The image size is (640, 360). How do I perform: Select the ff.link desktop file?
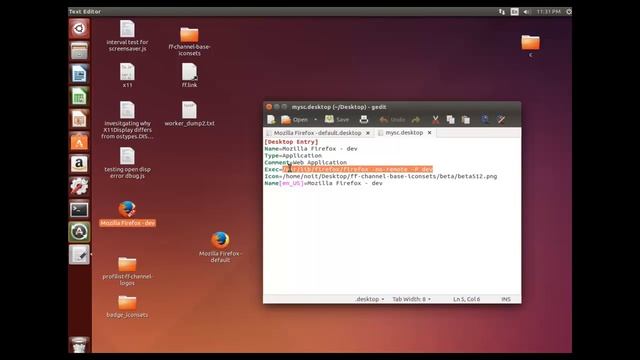[189, 76]
